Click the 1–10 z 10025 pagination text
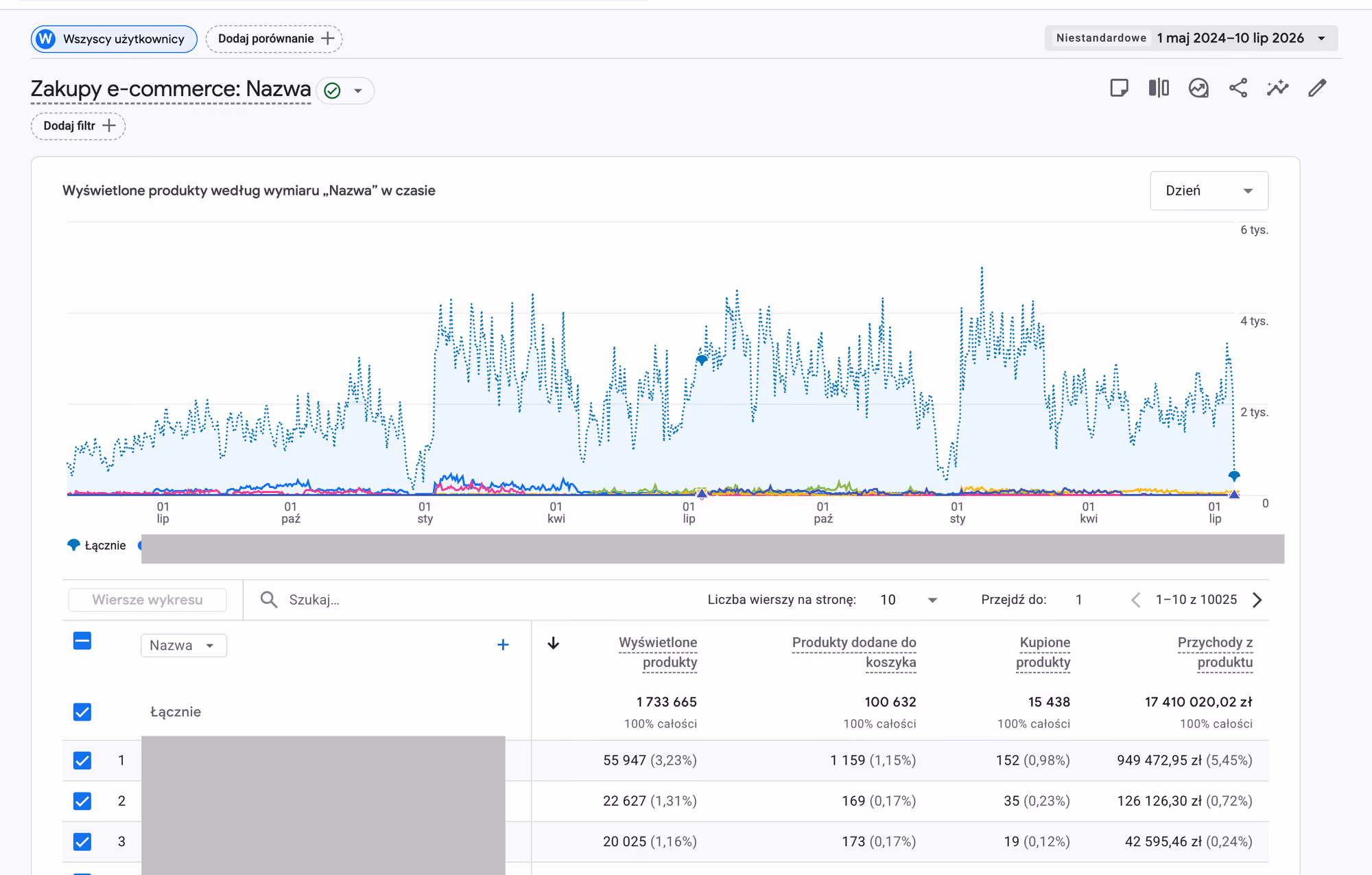Viewport: 1372px width, 875px height. click(x=1196, y=600)
